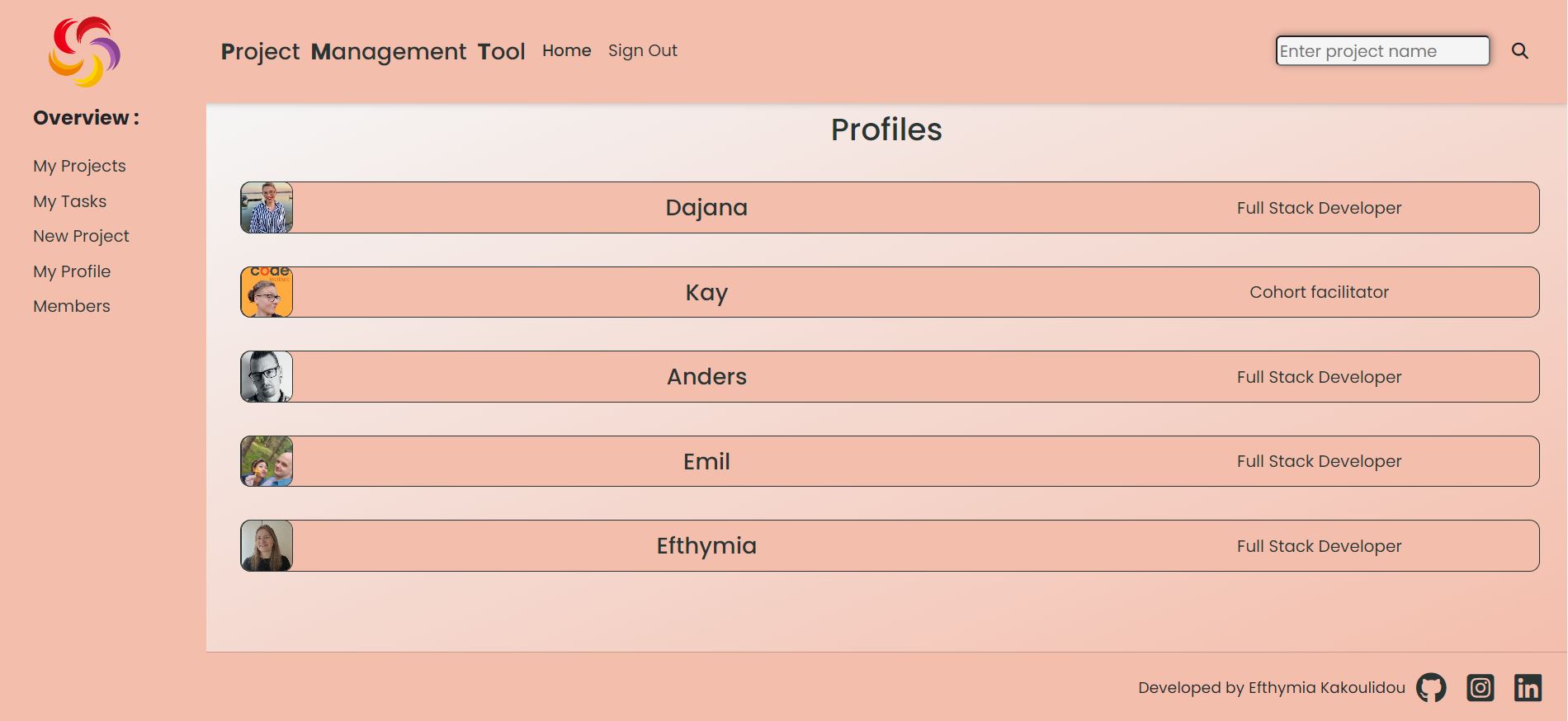Click Sign Out in the top navigation

[642, 50]
